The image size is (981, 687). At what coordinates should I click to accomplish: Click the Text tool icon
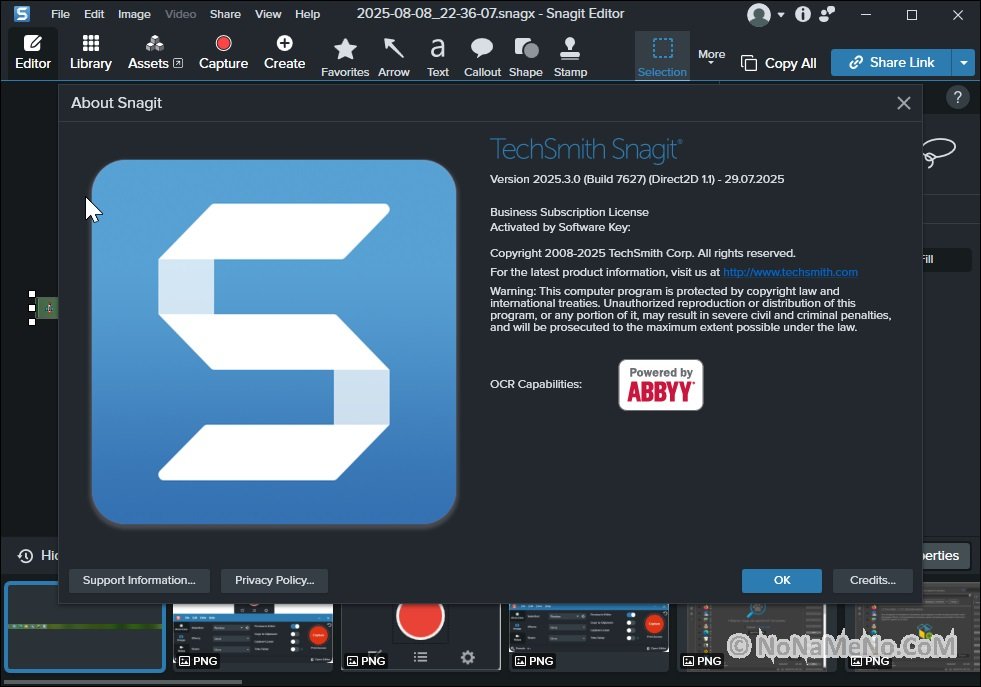tap(438, 55)
